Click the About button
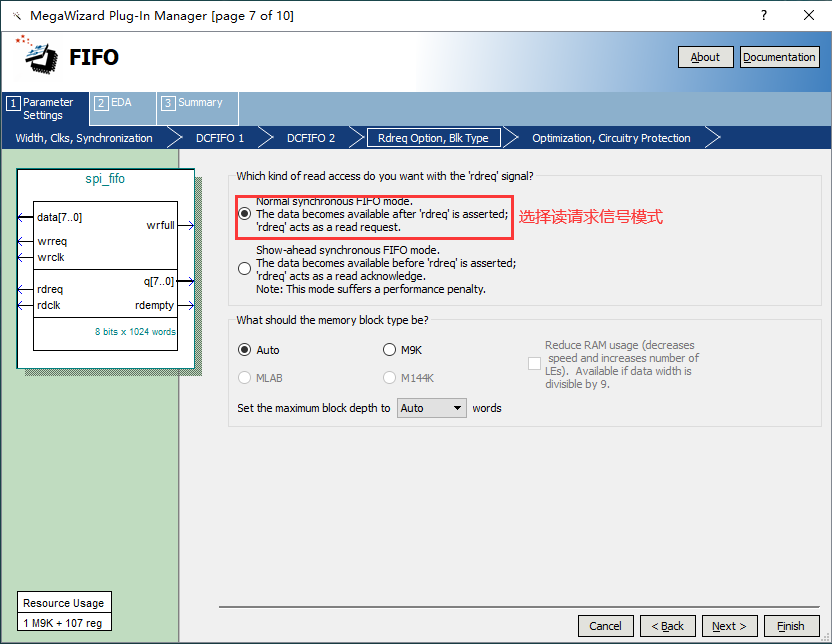Viewport: 832px width, 644px height. tap(705, 57)
